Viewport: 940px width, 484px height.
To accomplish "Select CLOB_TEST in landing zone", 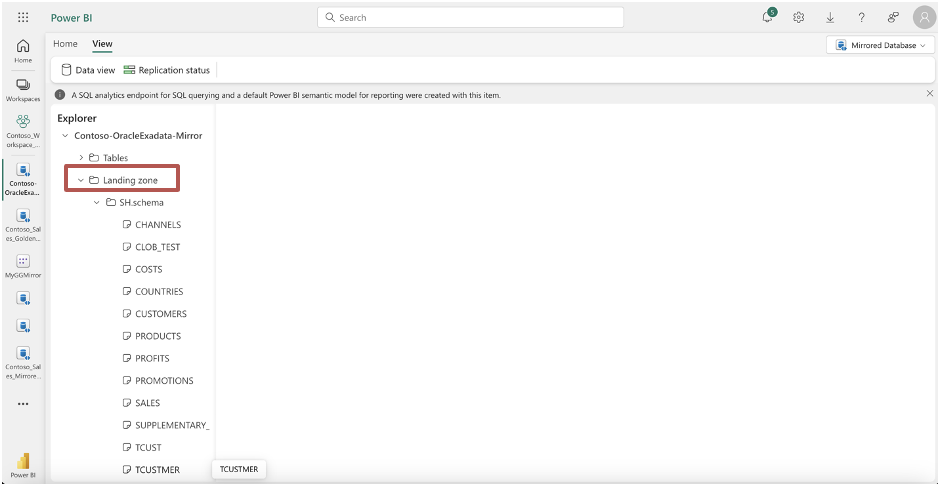I will 158,247.
